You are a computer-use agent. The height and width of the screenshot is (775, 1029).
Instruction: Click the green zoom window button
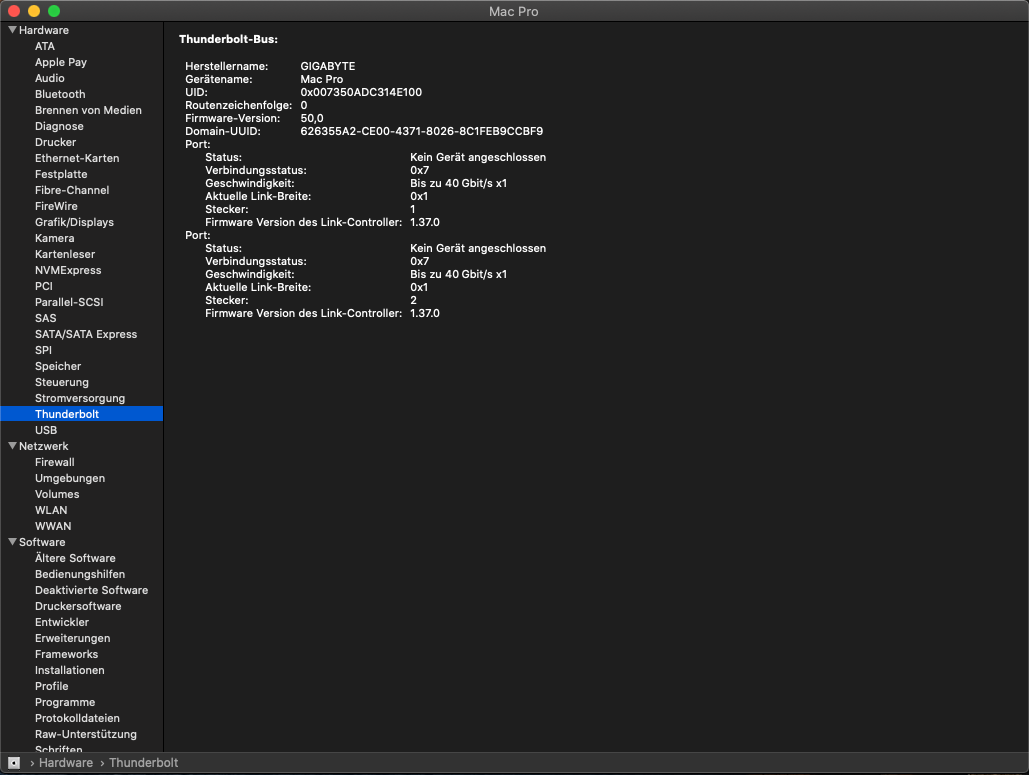54,11
